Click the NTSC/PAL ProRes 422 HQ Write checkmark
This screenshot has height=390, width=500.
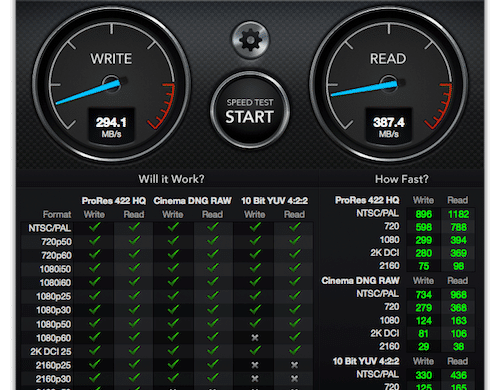tap(95, 227)
